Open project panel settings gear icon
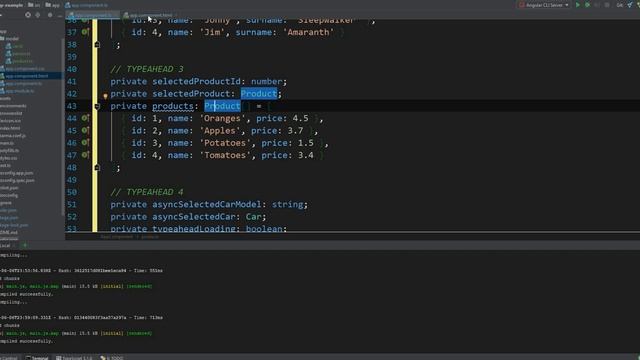The image size is (640, 360). pos(50,15)
